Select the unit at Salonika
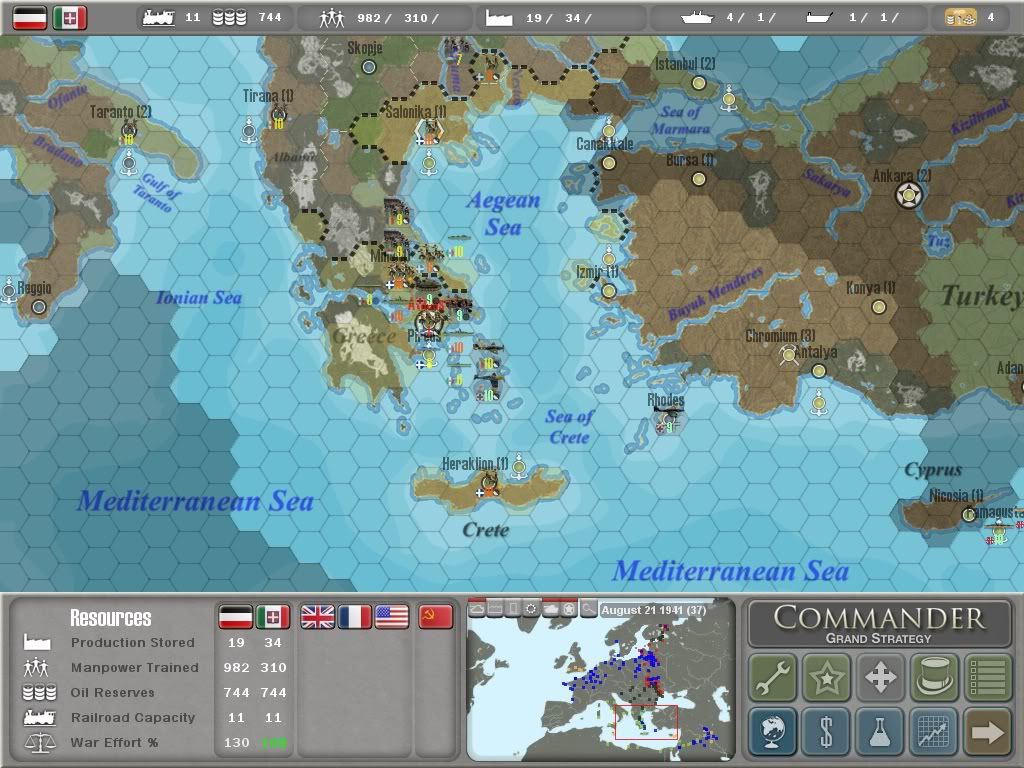The height and width of the screenshot is (768, 1024). point(429,132)
